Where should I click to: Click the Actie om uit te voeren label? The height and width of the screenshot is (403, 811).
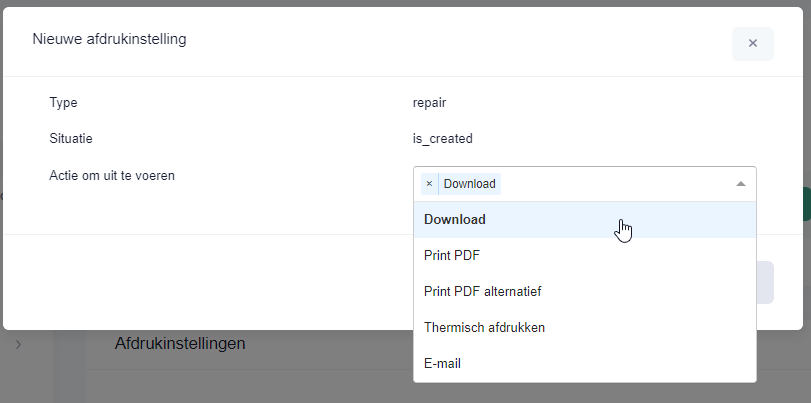(112, 175)
